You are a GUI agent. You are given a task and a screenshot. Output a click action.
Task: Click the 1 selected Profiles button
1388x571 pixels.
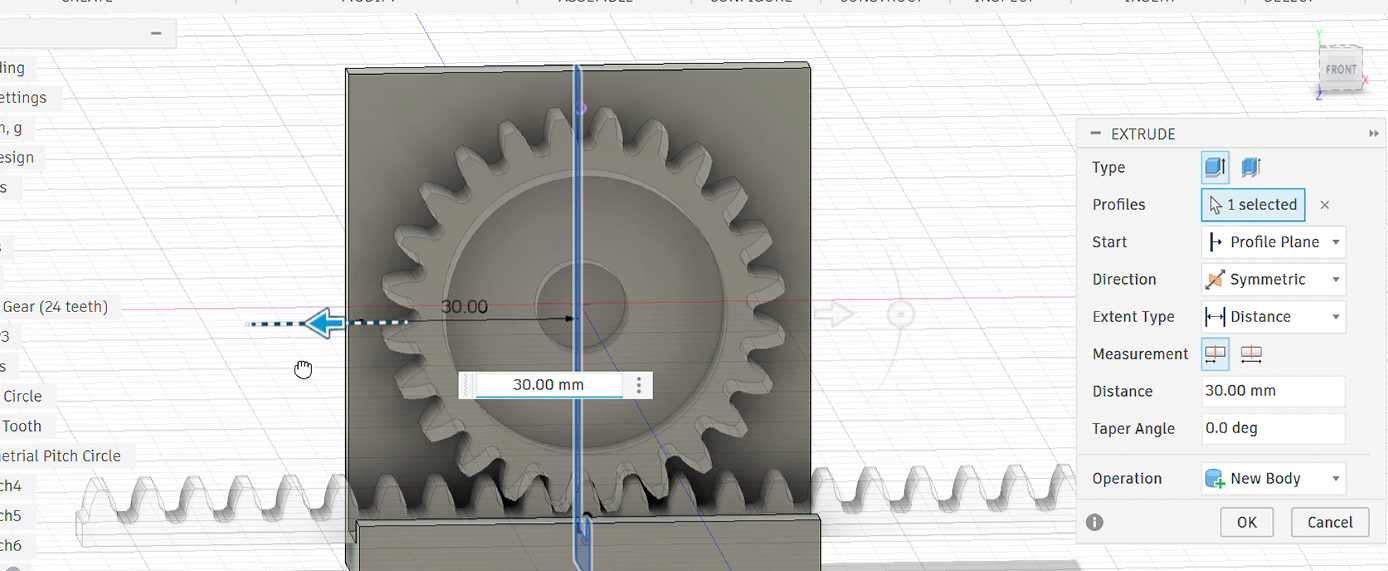pos(1253,204)
